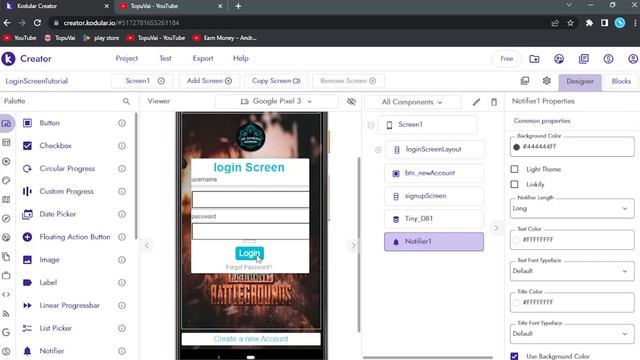The image size is (640, 360).
Task: Click the username text box in preview
Action: point(250,200)
